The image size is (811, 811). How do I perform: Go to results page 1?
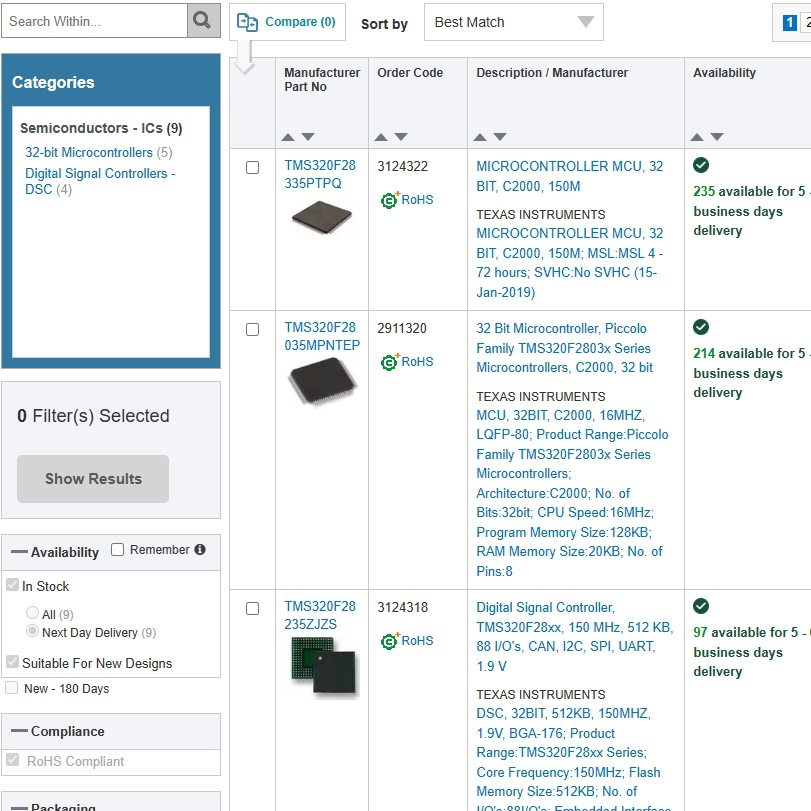tap(789, 22)
